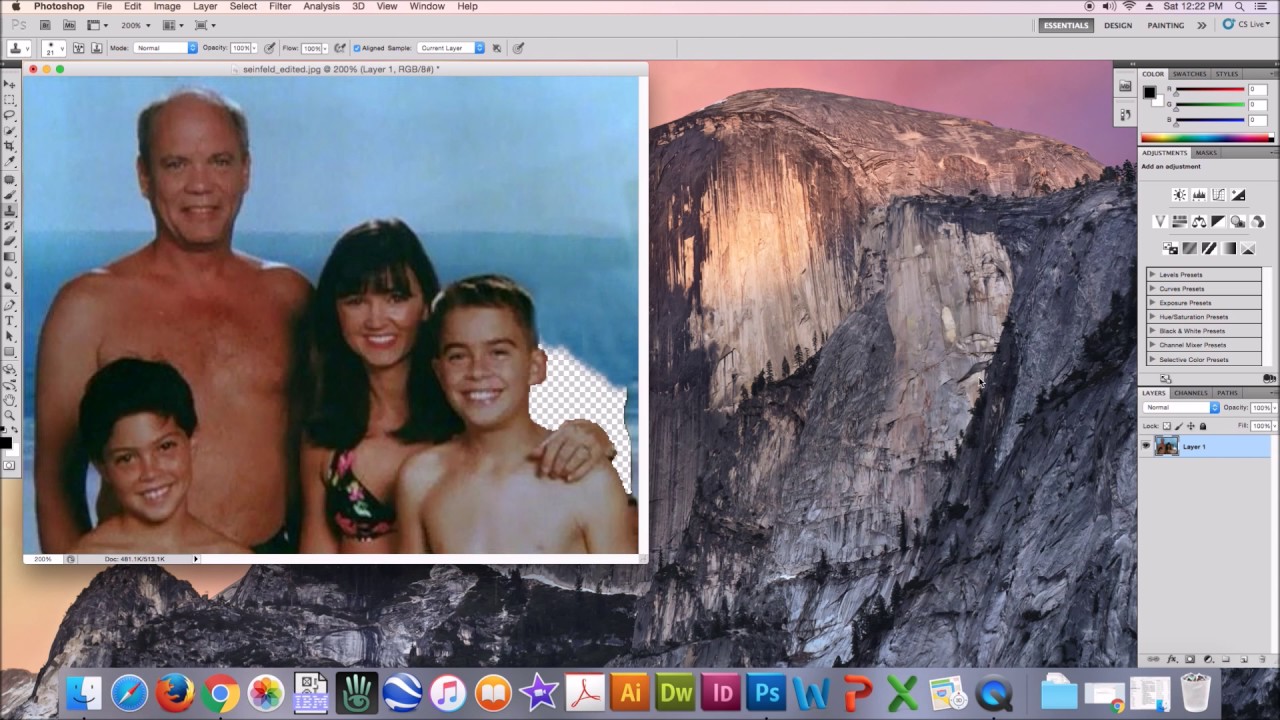Switch to the Design workspace

[1118, 25]
